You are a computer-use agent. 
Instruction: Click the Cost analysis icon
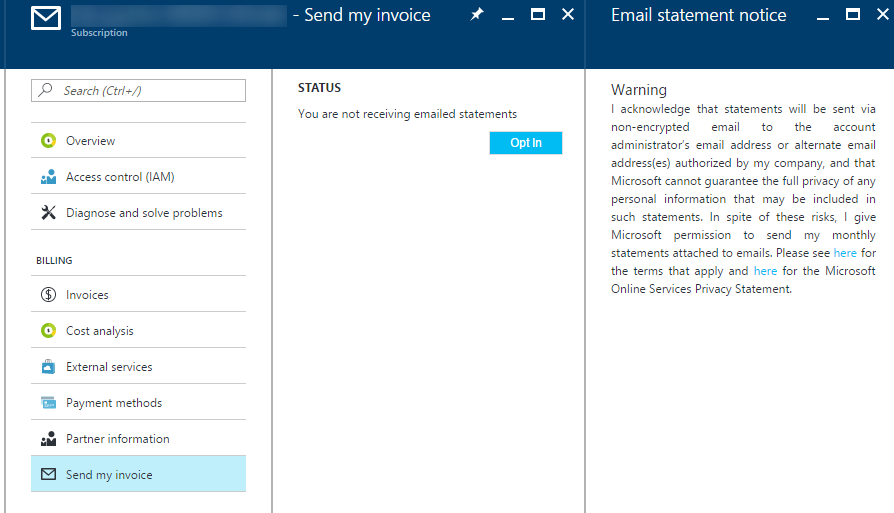[x=48, y=331]
